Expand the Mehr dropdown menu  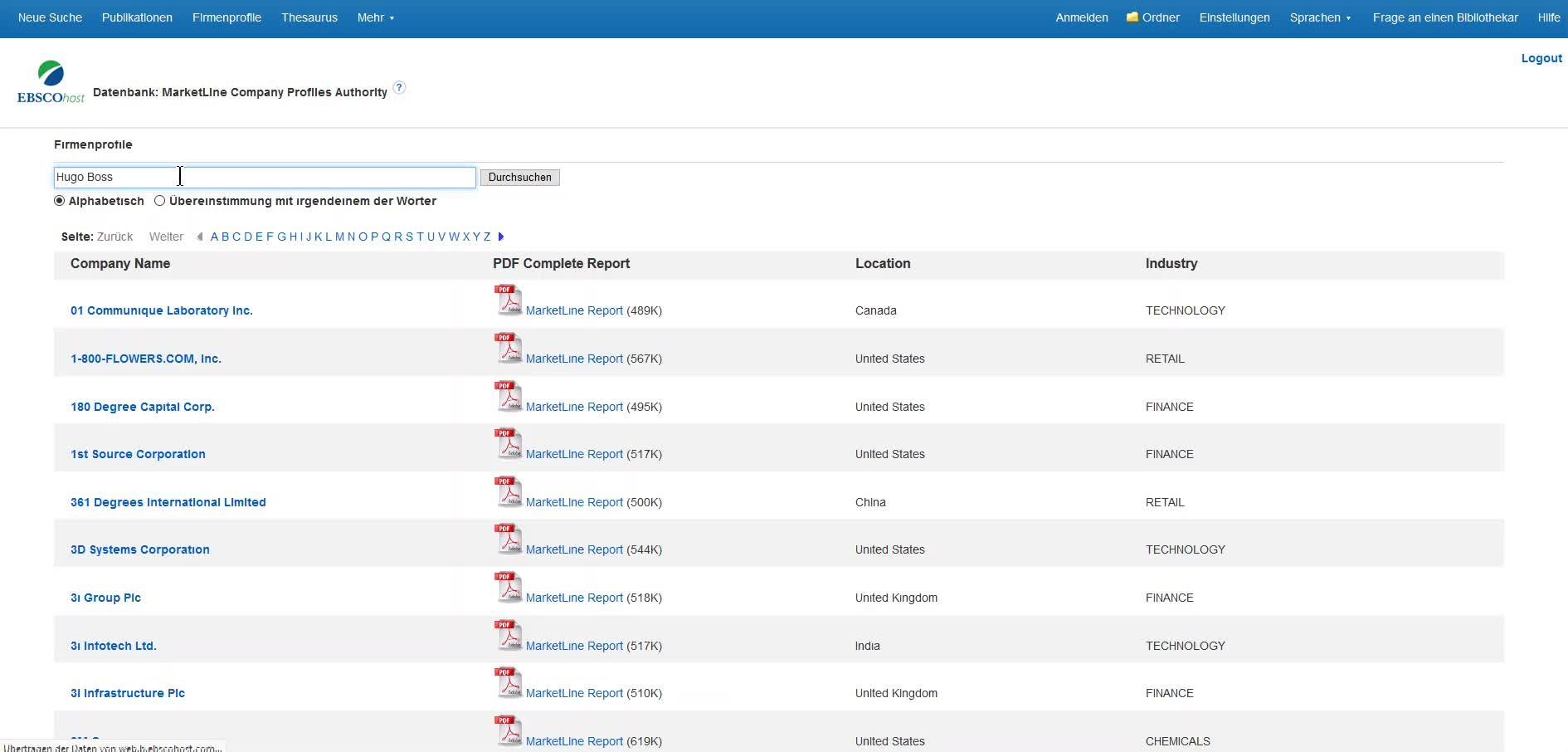pos(376,17)
